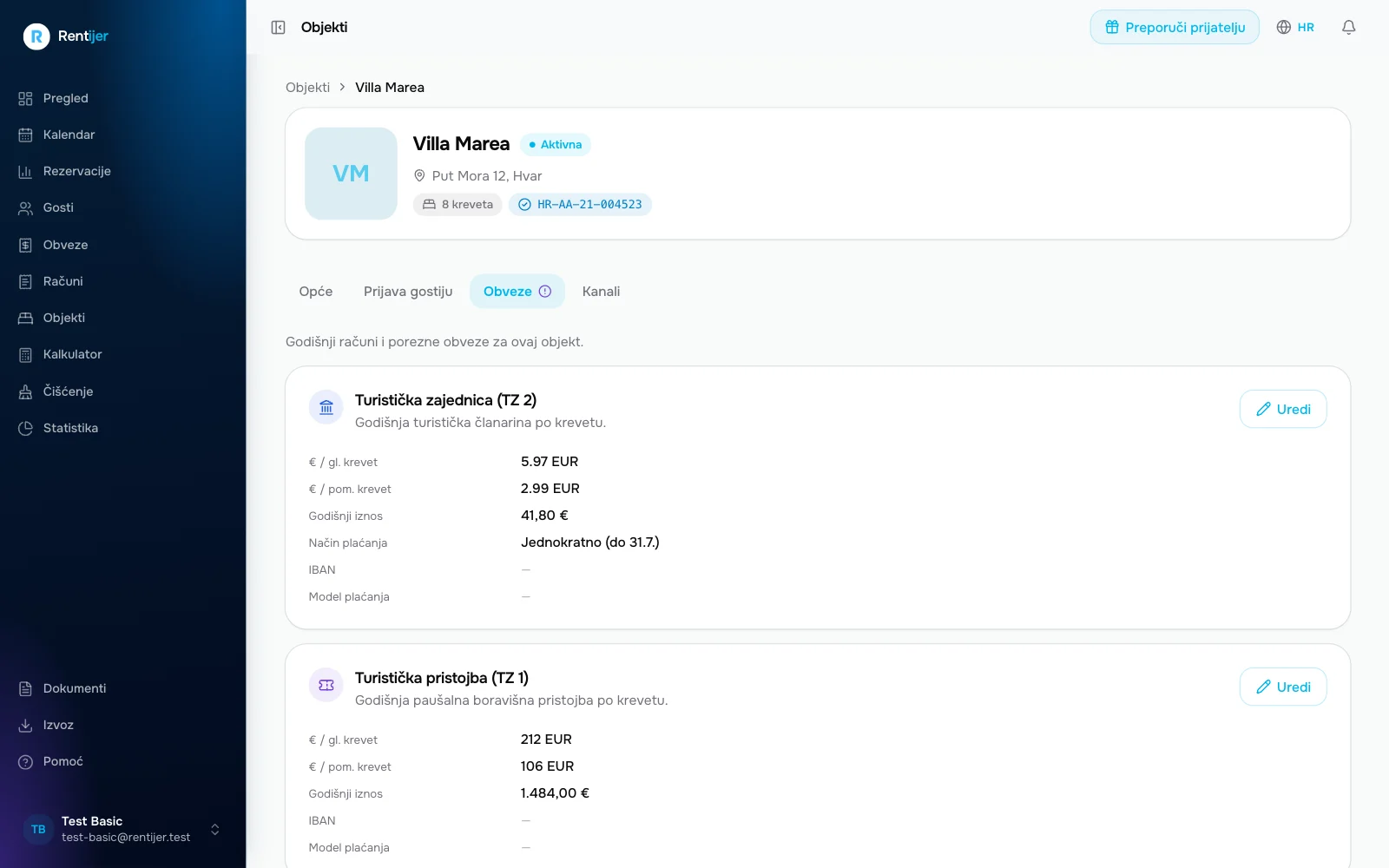Switch to the Kanali tab

point(601,292)
